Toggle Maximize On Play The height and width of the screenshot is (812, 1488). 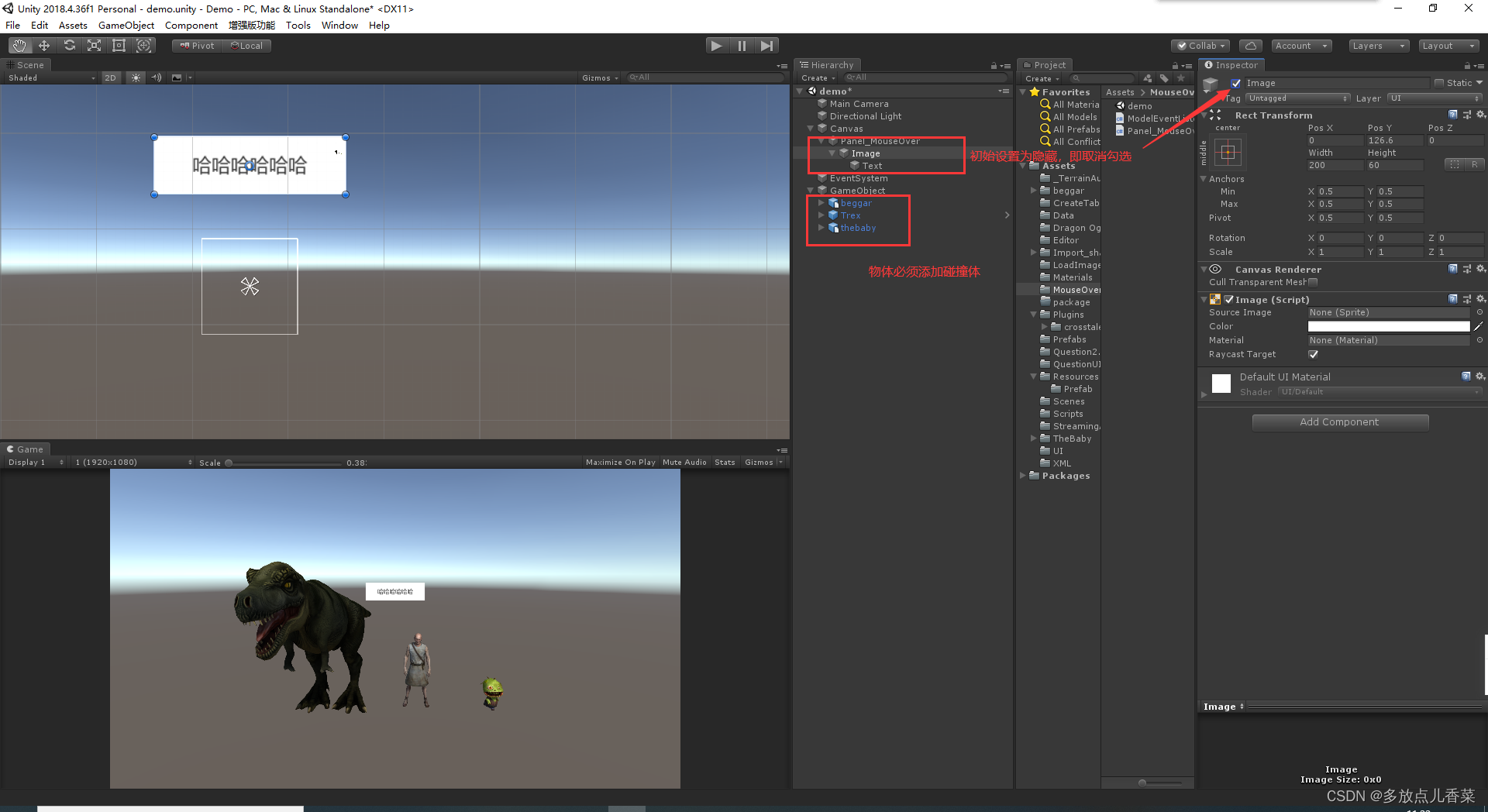point(620,463)
